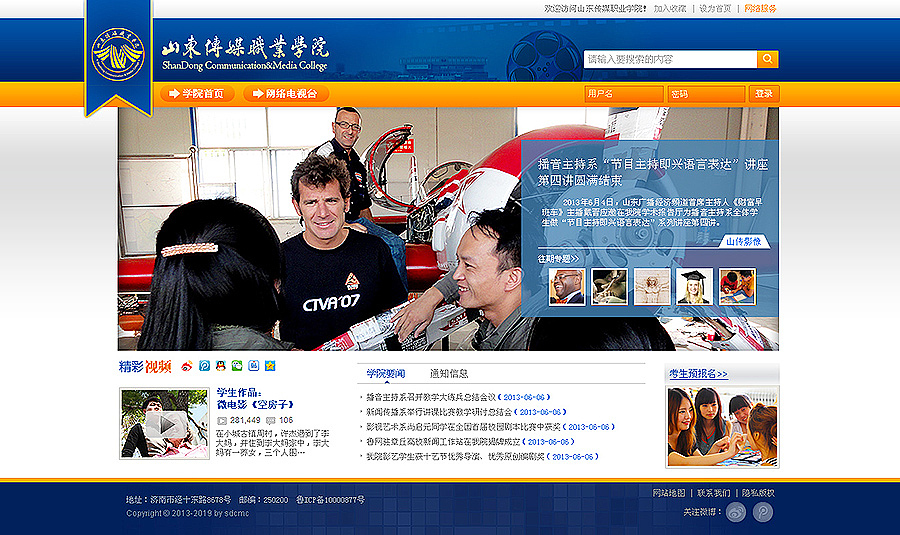Select graduate with cap topic thumbnail
The height and width of the screenshot is (535, 900).
pos(695,286)
